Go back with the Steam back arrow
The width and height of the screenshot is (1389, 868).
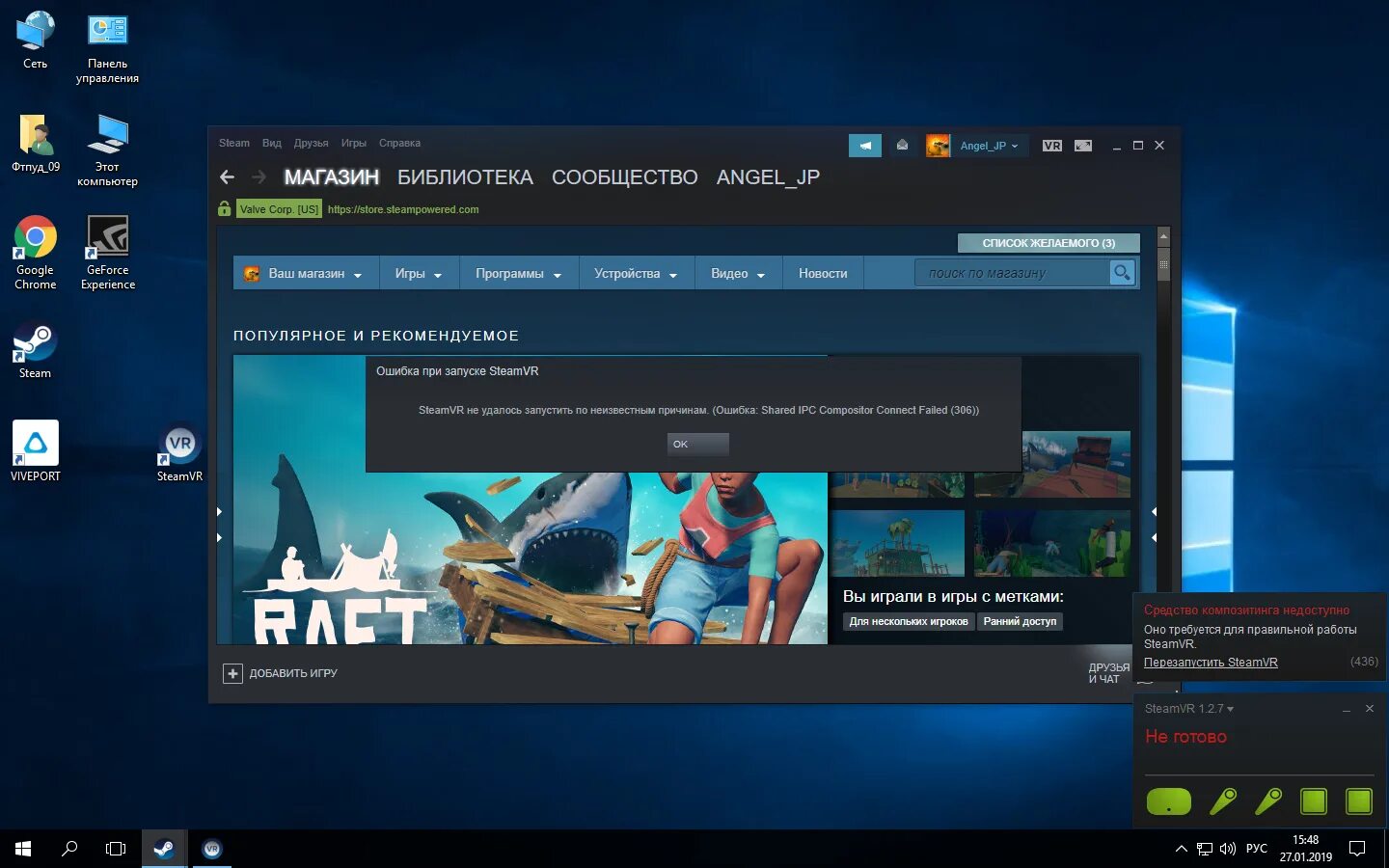(x=227, y=176)
